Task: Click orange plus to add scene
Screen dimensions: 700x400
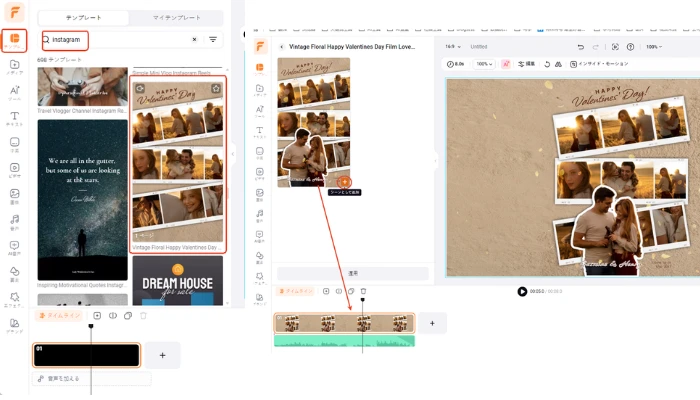Action: (x=344, y=181)
